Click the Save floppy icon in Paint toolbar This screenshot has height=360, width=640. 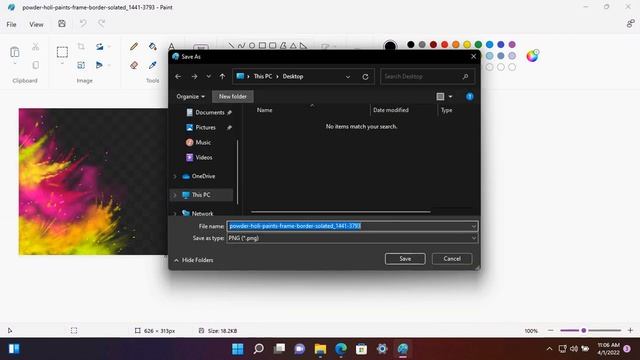pyautogui.click(x=62, y=24)
